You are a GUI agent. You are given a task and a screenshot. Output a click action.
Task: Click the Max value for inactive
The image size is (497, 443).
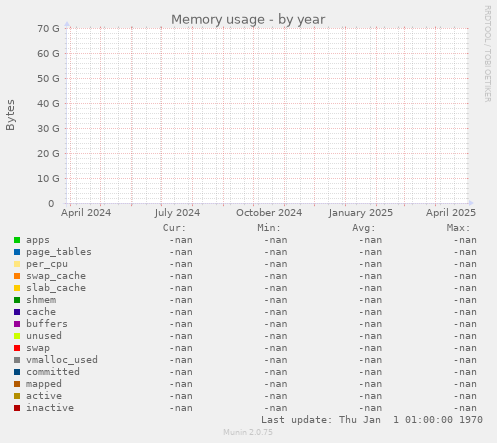click(465, 408)
